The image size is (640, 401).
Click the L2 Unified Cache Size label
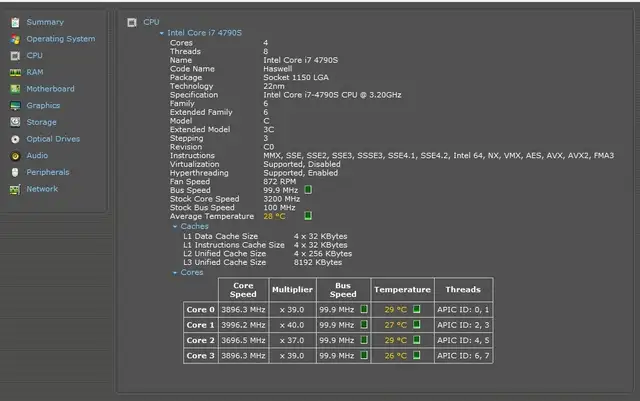(x=224, y=254)
